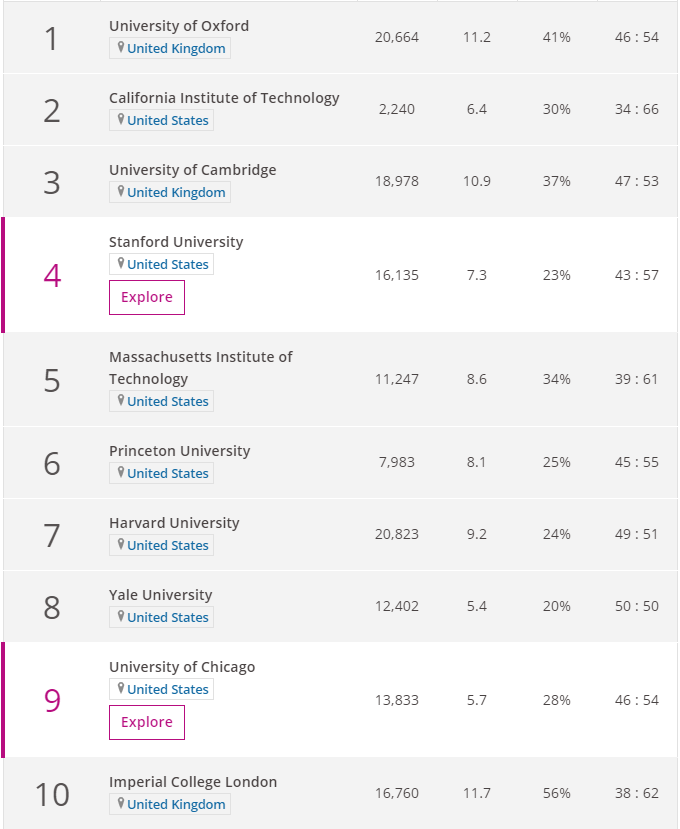This screenshot has width=680, height=829.
Task: Click the Yale University name link
Action: tap(160, 595)
